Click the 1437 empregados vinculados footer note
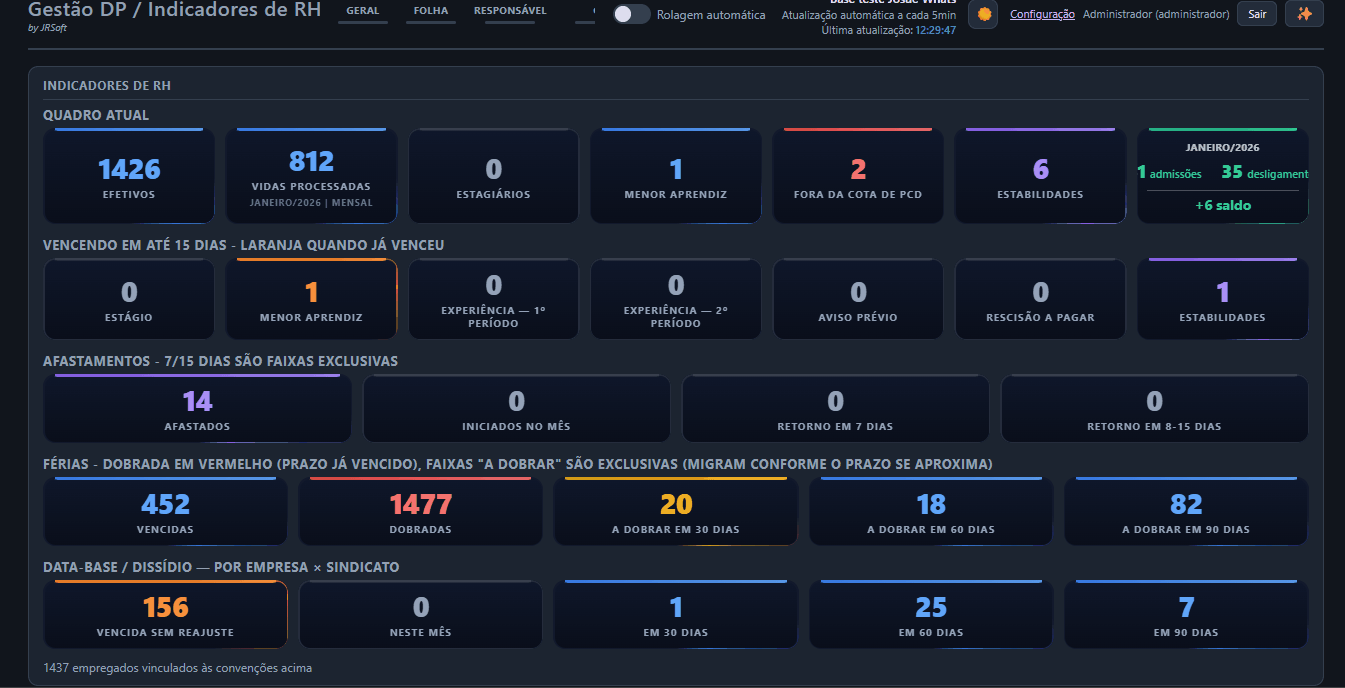Image resolution: width=1345 pixels, height=688 pixels. pos(177,667)
